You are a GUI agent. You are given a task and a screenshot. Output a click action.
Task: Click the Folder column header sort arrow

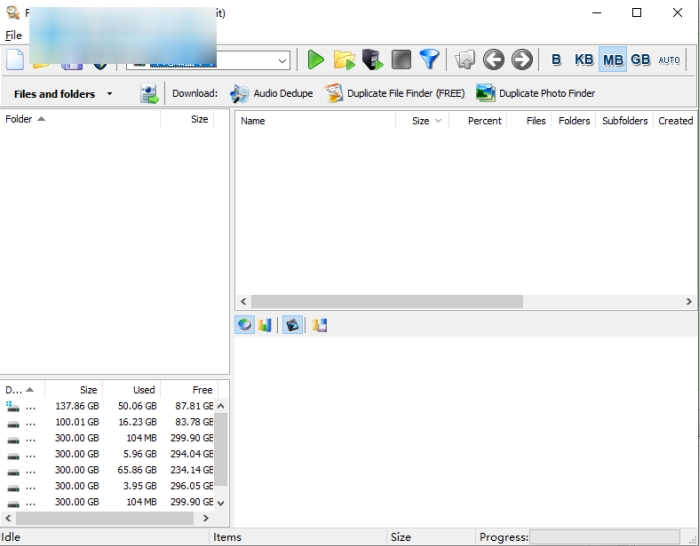[41, 119]
